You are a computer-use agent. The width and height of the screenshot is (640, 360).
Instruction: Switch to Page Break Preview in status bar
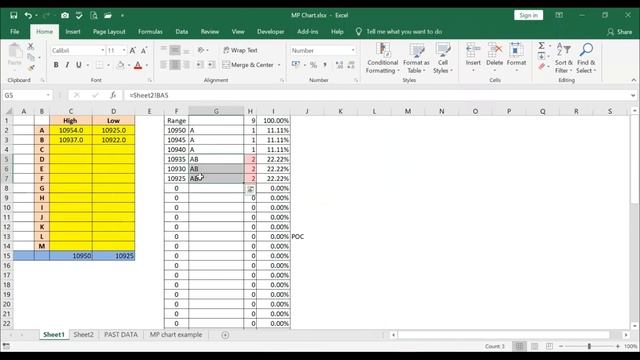coord(549,346)
